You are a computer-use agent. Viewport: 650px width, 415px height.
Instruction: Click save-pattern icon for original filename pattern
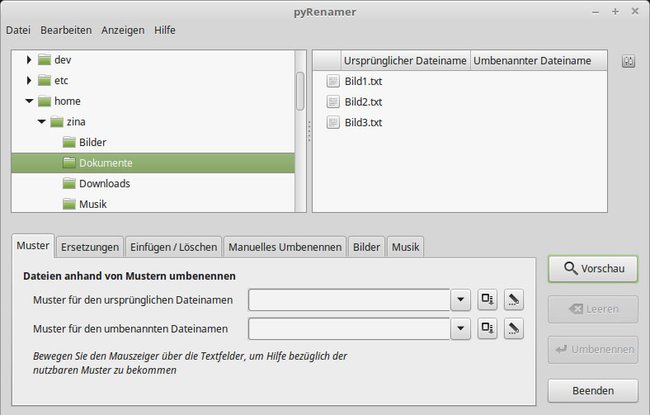tap(487, 299)
